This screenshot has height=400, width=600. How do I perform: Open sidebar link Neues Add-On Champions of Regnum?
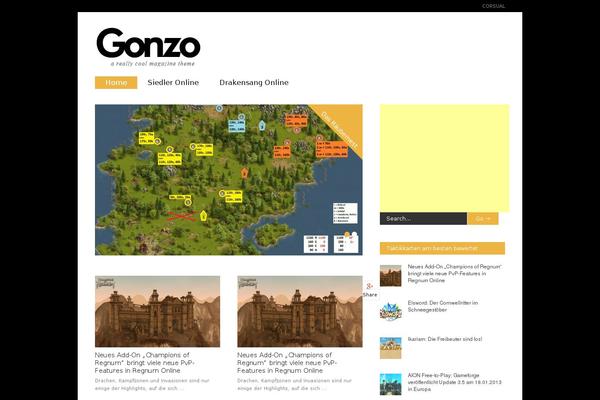455,273
